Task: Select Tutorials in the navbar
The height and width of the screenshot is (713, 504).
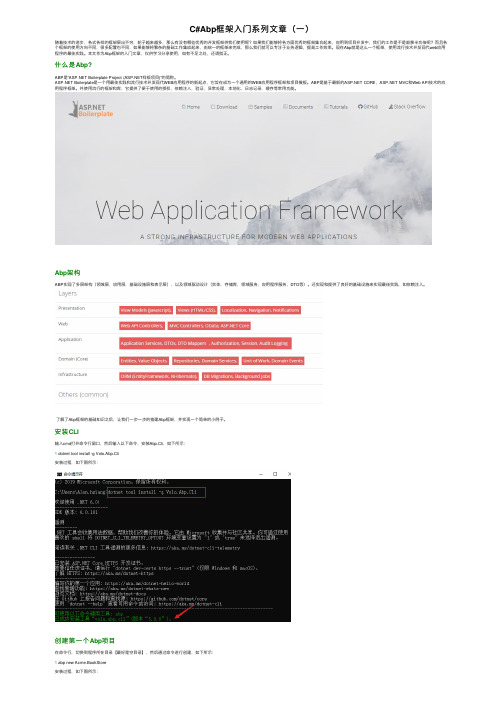Action: [336, 107]
